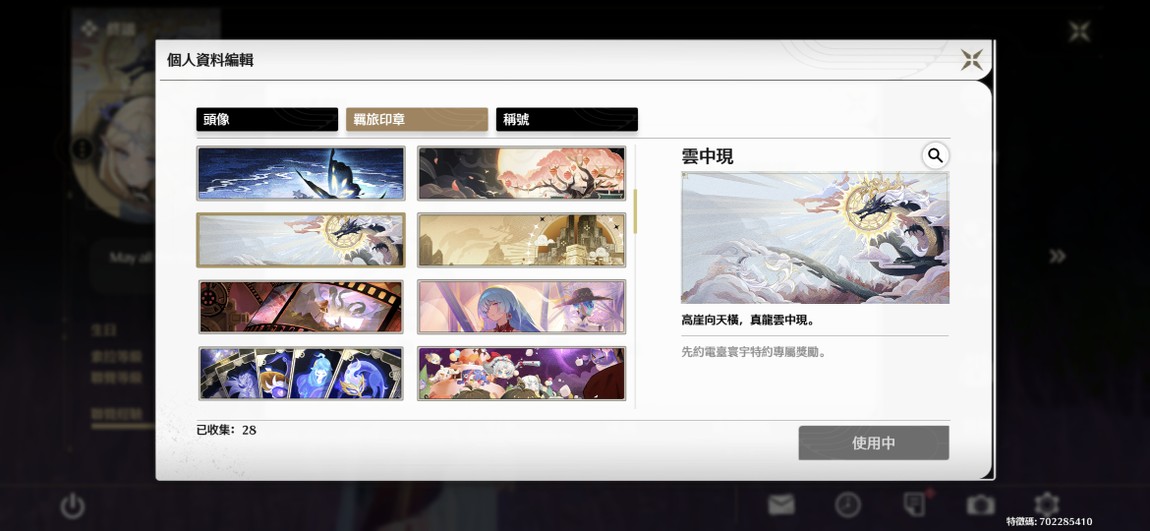
Task: Select the moon and cherry tree stamp
Action: (x=521, y=173)
